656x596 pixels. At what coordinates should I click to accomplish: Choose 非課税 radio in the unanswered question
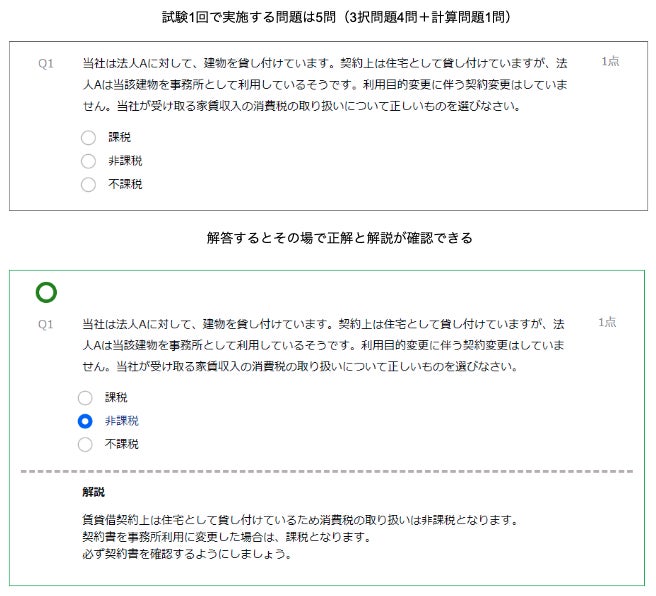[88, 161]
